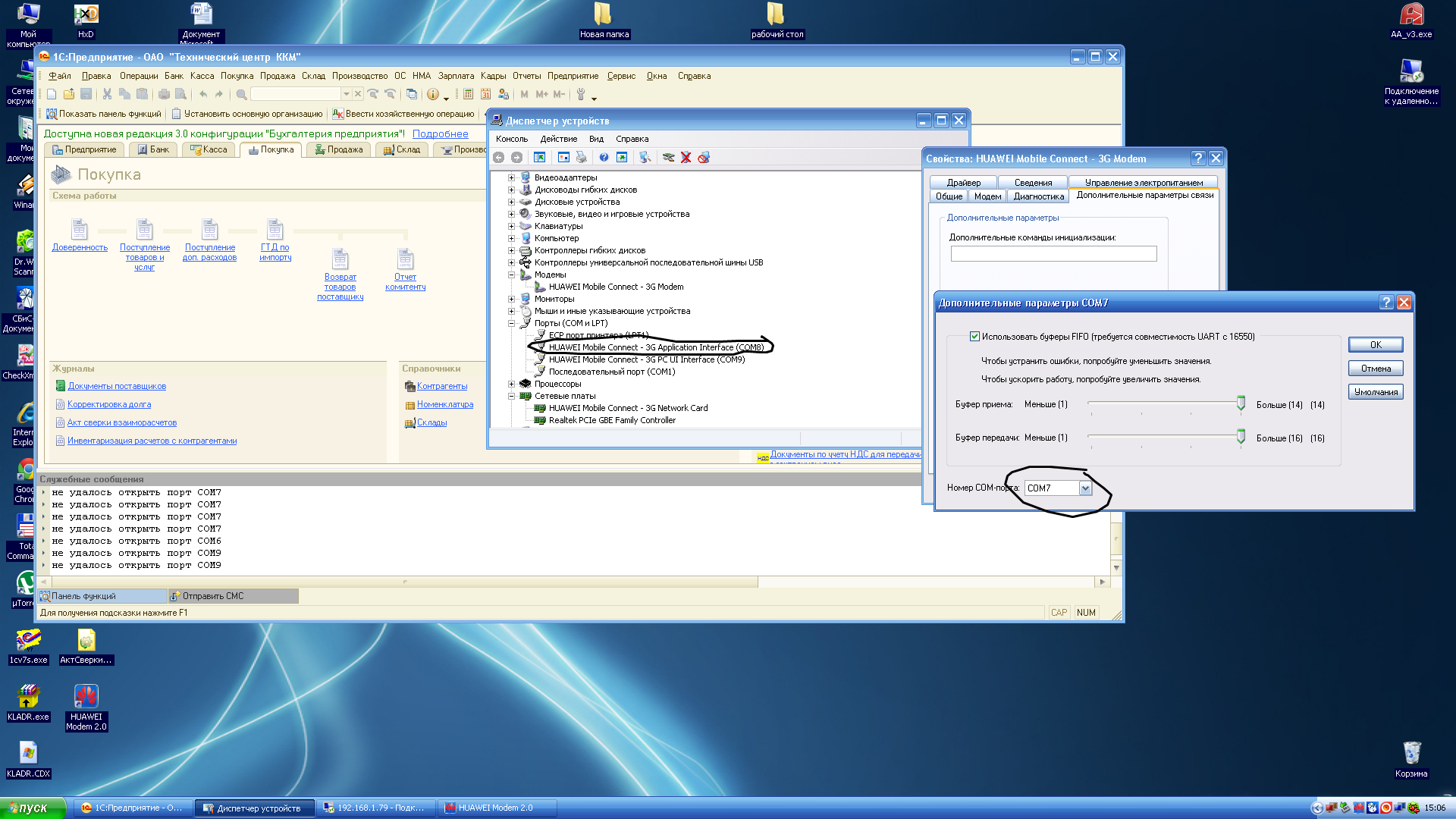Open the Документы поставщиков link
1456x819 pixels.
point(117,387)
